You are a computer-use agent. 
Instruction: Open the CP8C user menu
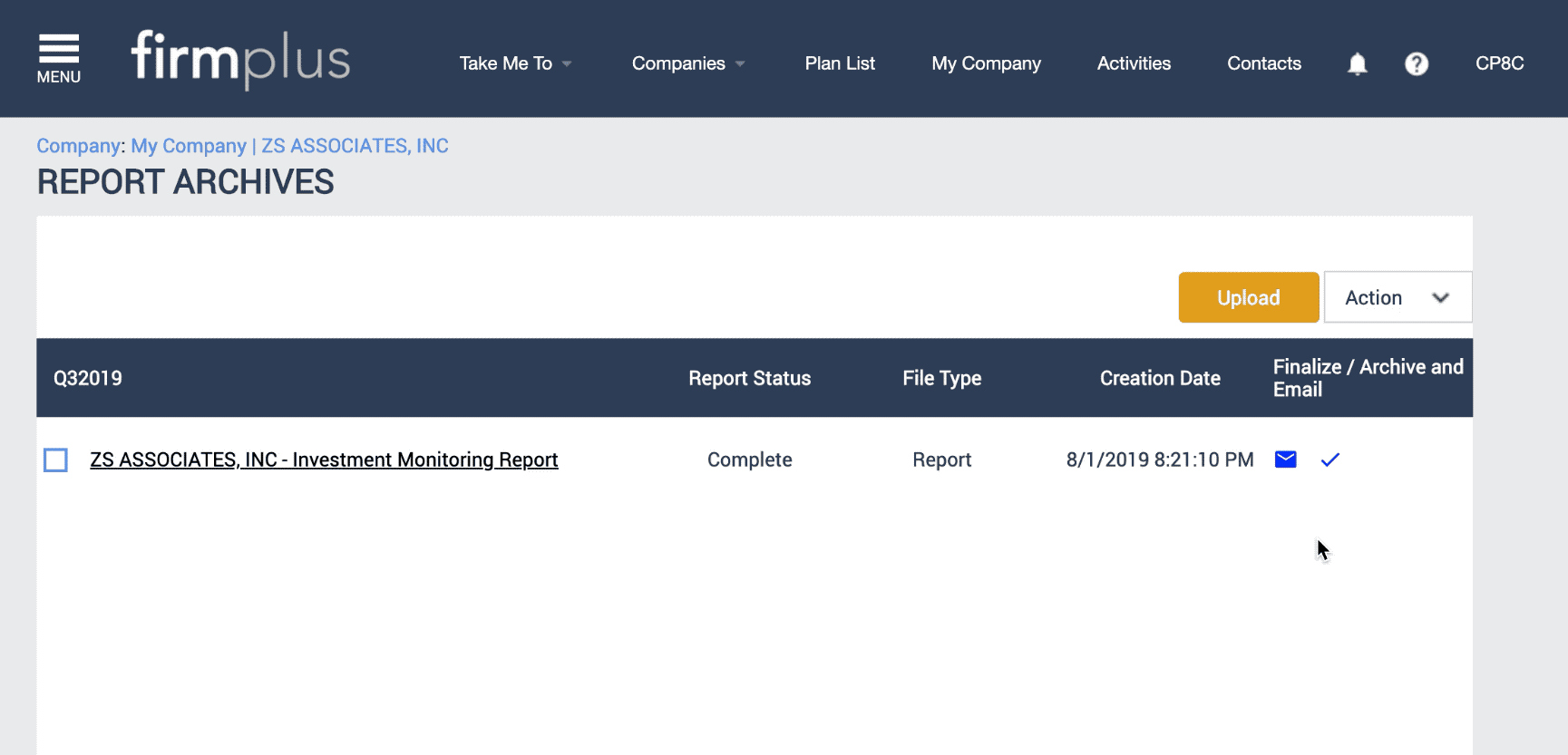1499,63
